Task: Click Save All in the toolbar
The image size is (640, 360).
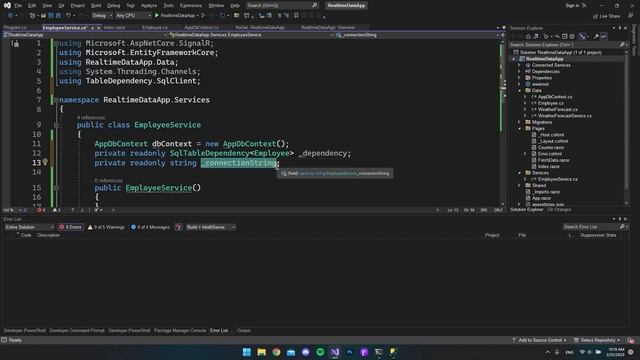Action: click(58, 16)
